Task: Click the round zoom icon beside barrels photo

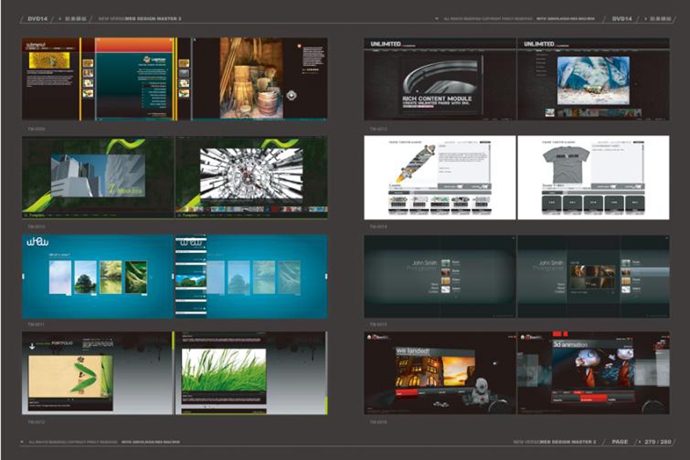Action: tap(291, 95)
